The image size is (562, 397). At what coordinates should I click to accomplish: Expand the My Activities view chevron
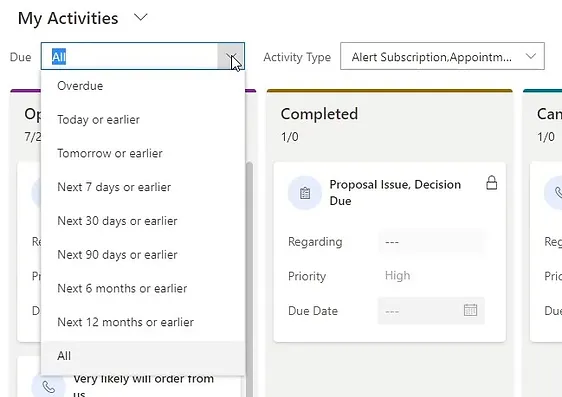tap(140, 17)
